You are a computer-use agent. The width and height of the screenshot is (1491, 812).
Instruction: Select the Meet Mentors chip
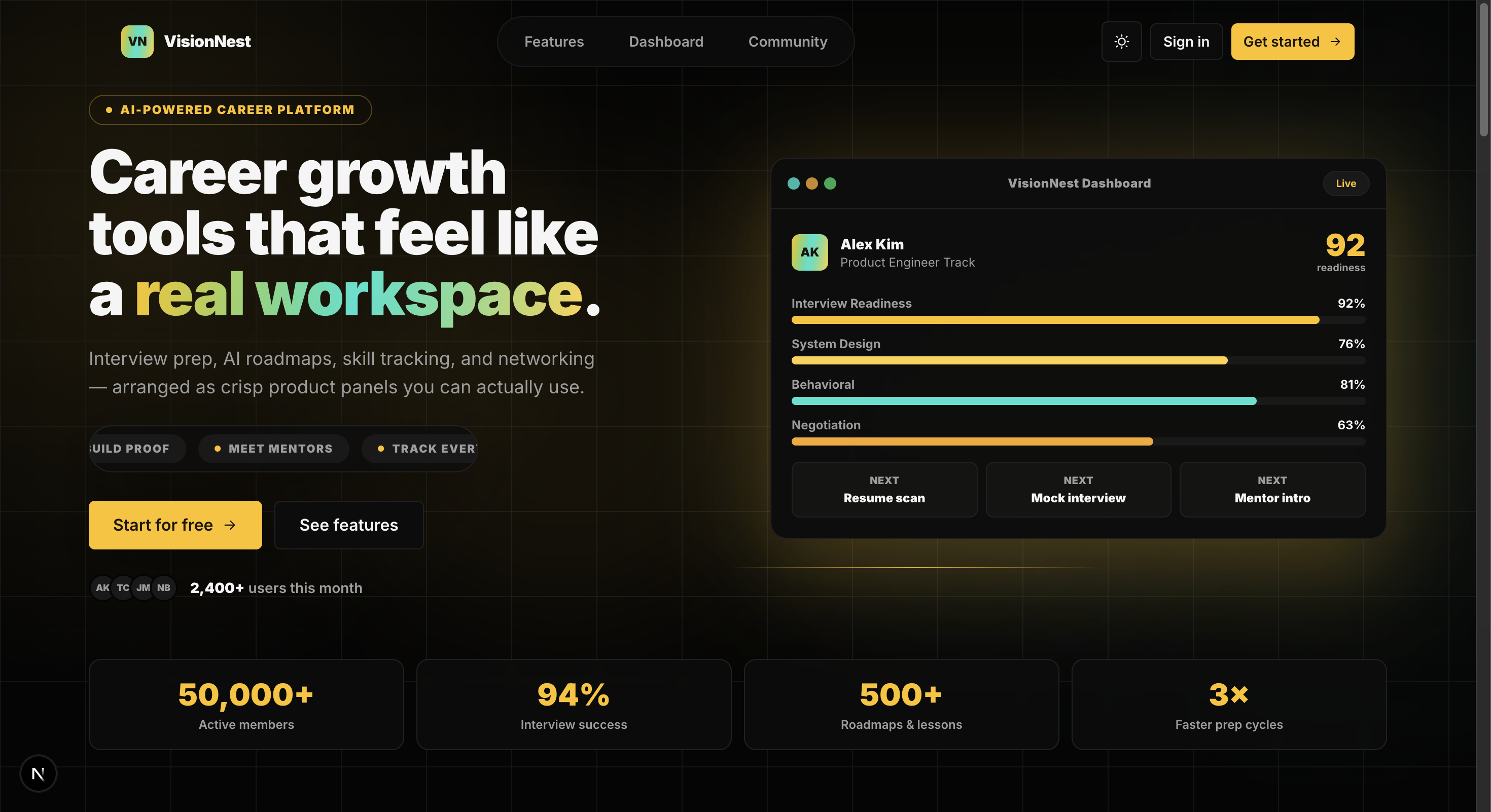[x=274, y=448]
